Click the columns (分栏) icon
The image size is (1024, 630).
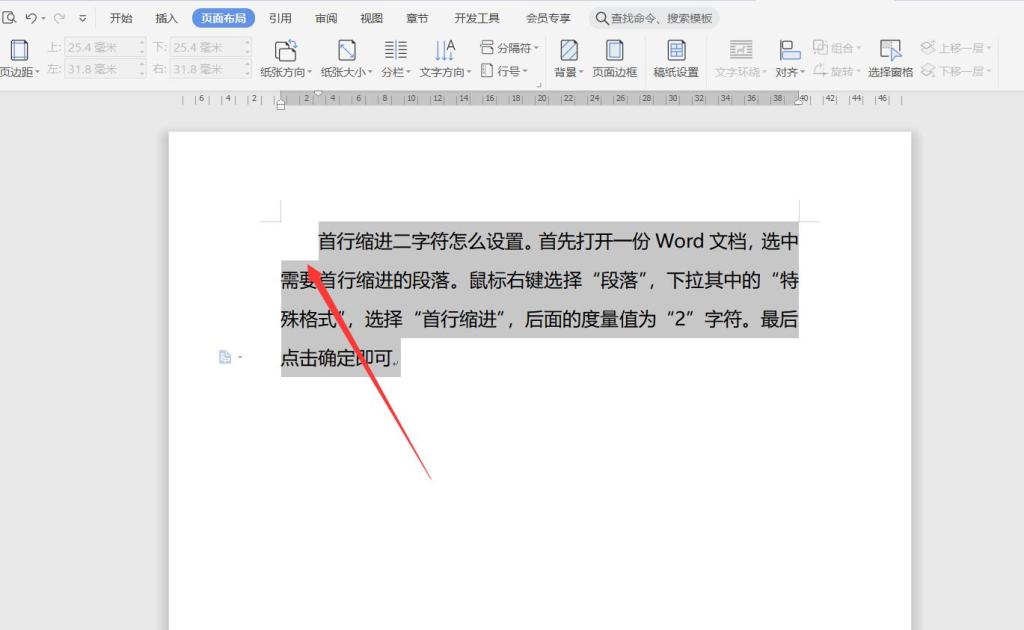click(x=395, y=50)
